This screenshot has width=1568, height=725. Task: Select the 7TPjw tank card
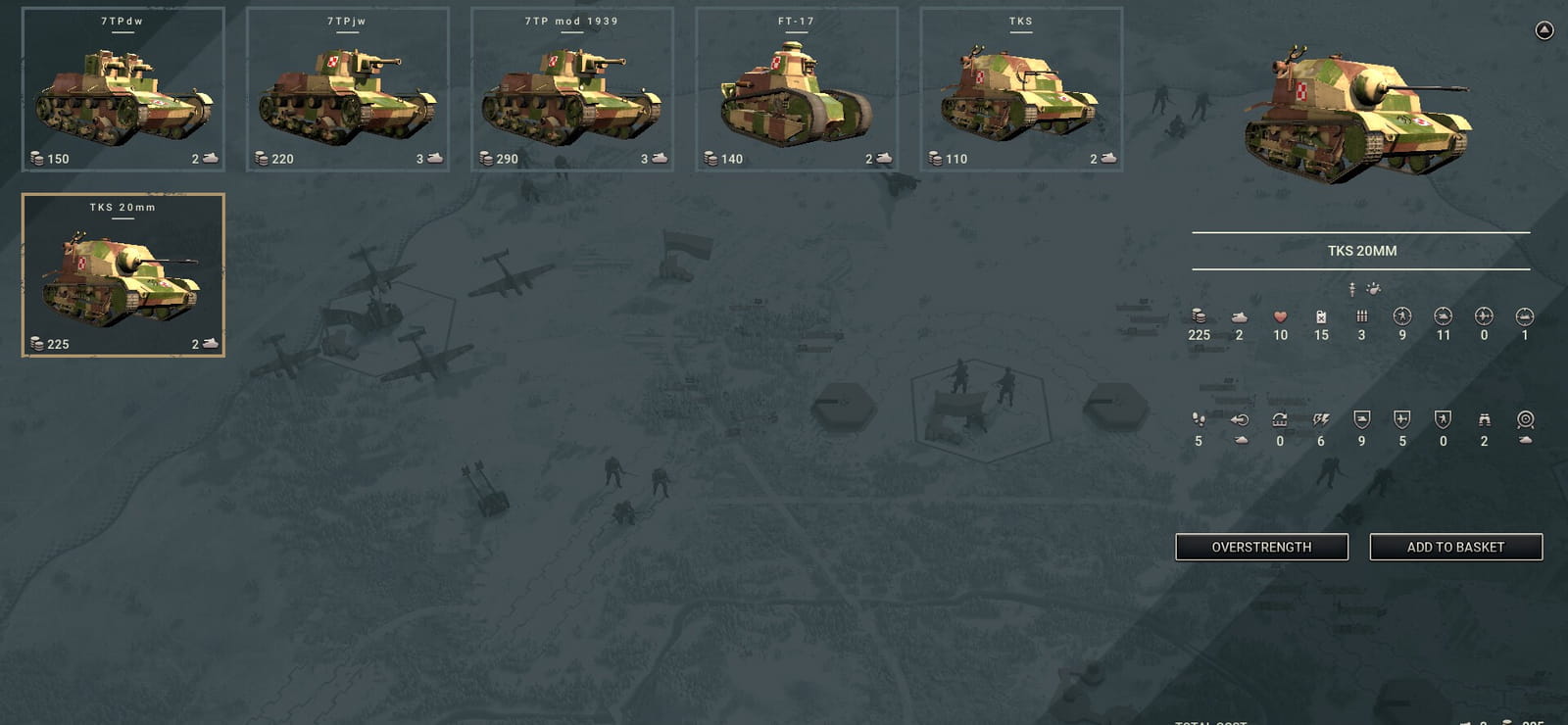point(348,89)
